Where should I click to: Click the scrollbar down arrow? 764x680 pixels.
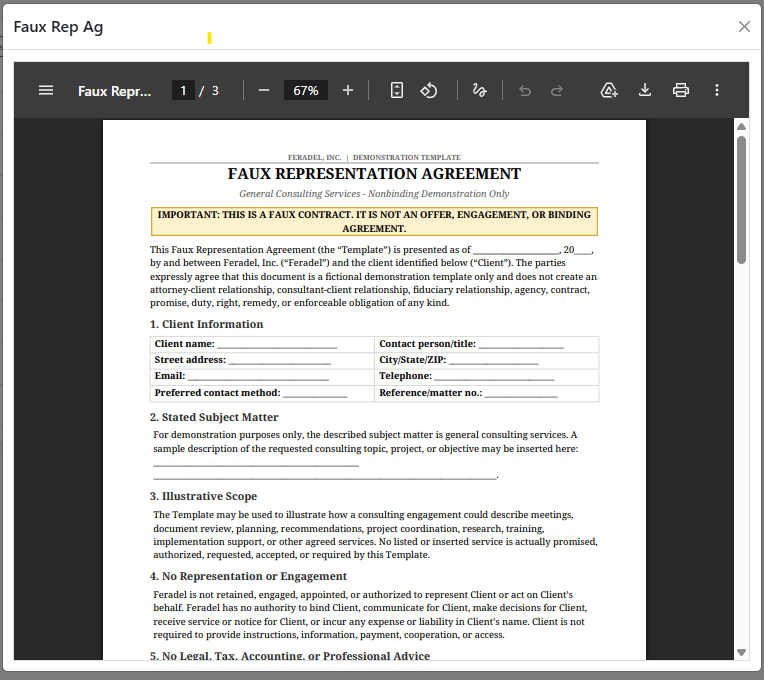tap(741, 652)
